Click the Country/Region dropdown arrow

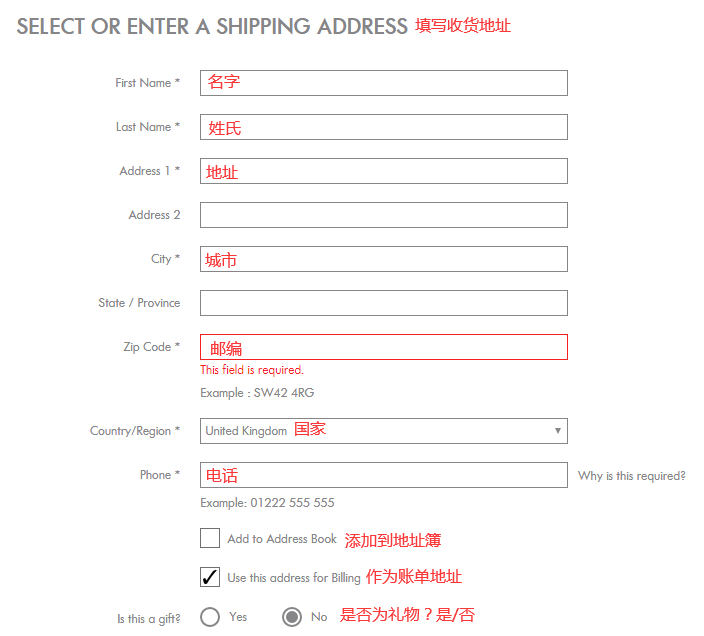(558, 431)
